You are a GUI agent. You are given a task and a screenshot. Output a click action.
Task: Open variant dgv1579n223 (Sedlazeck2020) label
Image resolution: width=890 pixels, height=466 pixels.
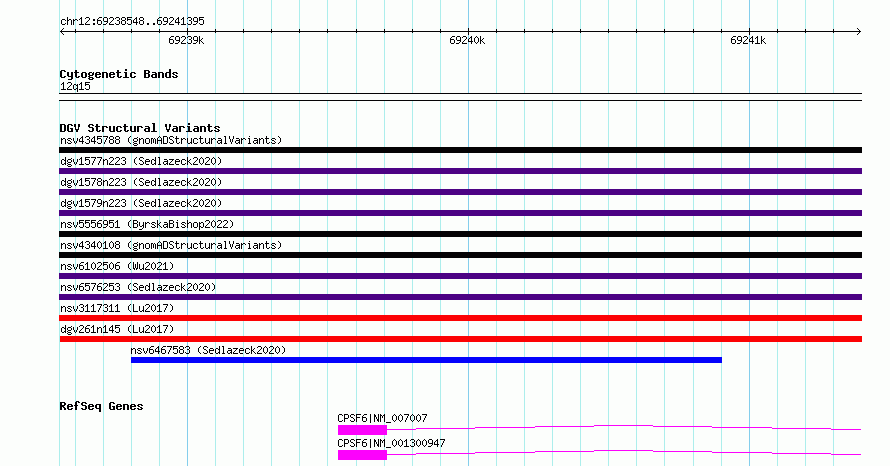(x=141, y=203)
